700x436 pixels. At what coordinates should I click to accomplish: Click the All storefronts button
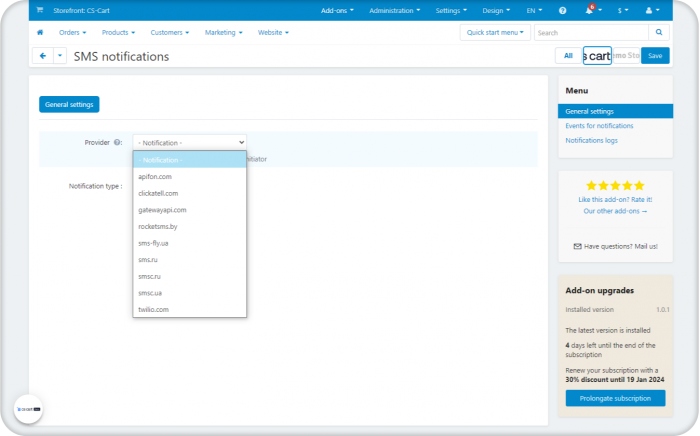[x=568, y=56]
